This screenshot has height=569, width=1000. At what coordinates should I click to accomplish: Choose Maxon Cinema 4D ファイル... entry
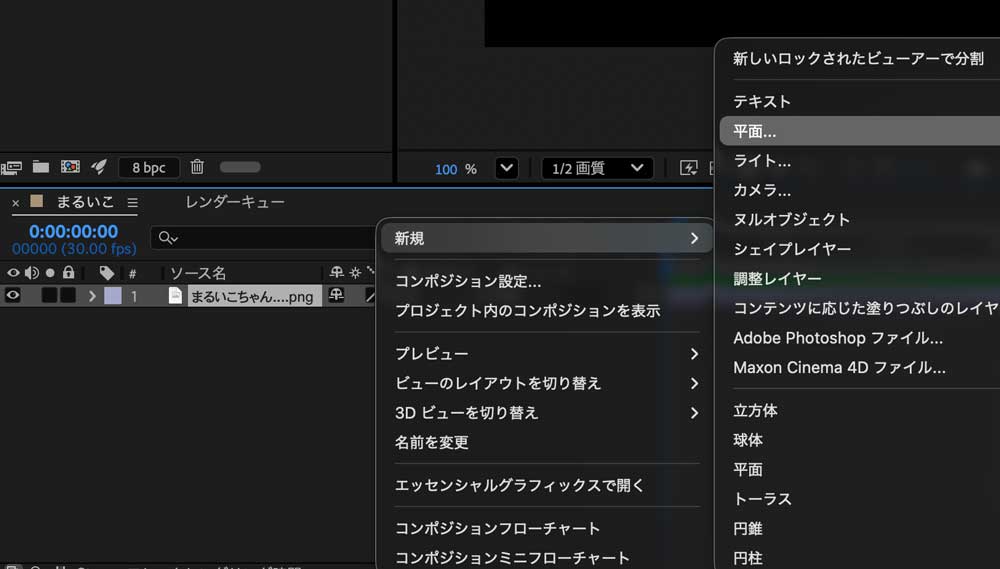(839, 367)
